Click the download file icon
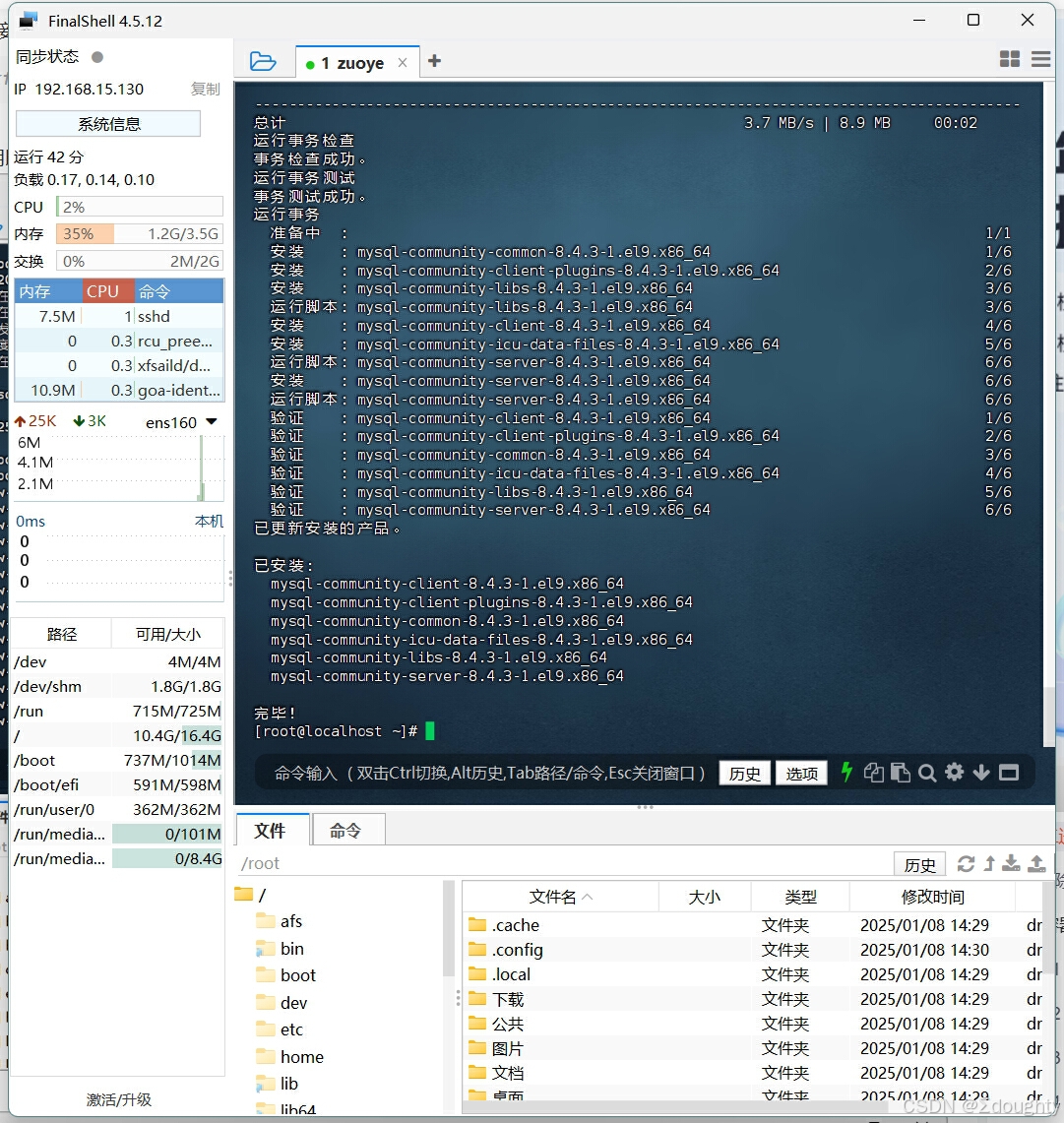 click(x=1011, y=864)
